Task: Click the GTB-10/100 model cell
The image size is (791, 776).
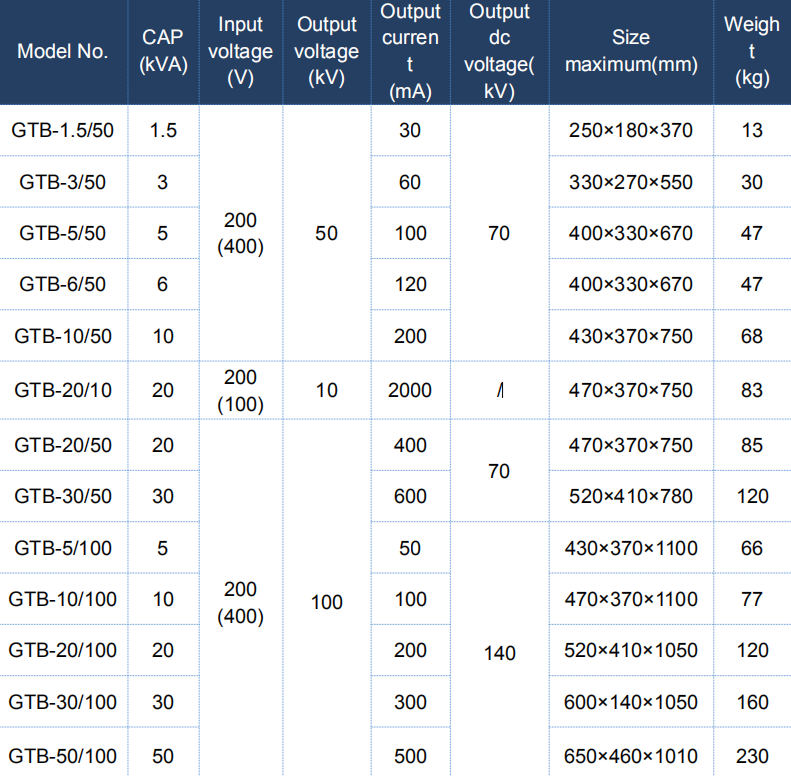Action: [x=63, y=599]
